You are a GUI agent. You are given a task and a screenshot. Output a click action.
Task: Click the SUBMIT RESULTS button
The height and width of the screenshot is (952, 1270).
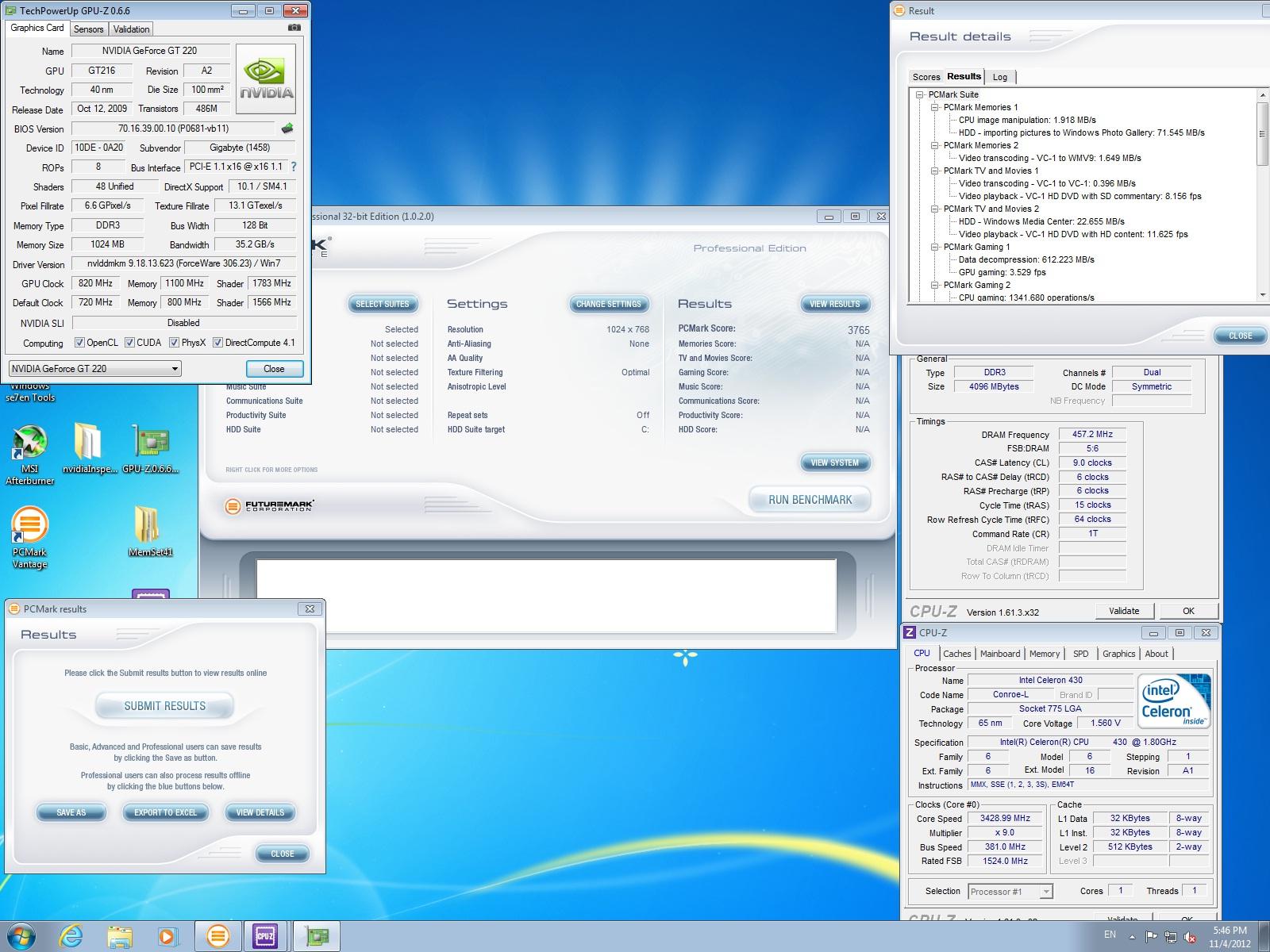tap(164, 706)
